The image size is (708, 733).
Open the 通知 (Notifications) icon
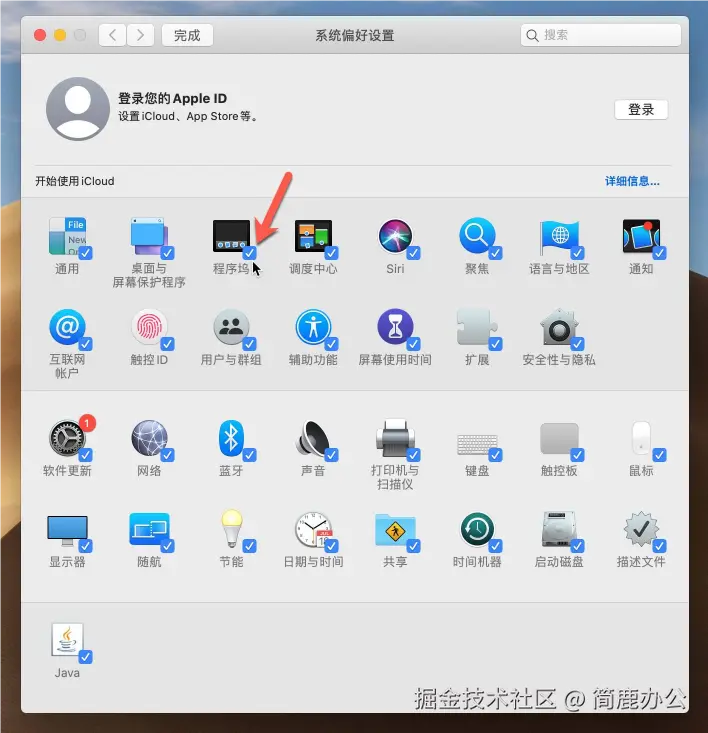pyautogui.click(x=641, y=236)
